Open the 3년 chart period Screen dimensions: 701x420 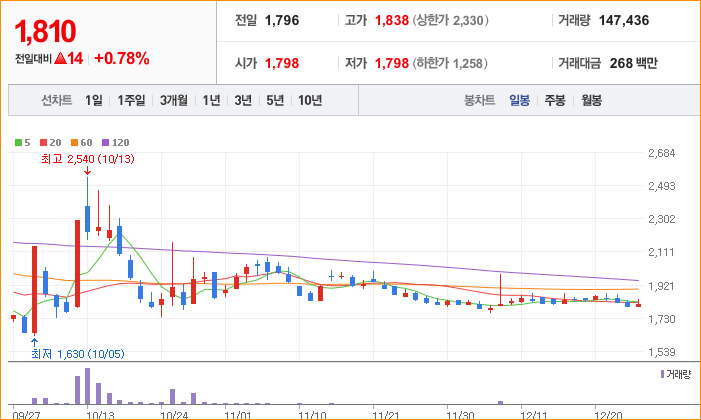243,100
